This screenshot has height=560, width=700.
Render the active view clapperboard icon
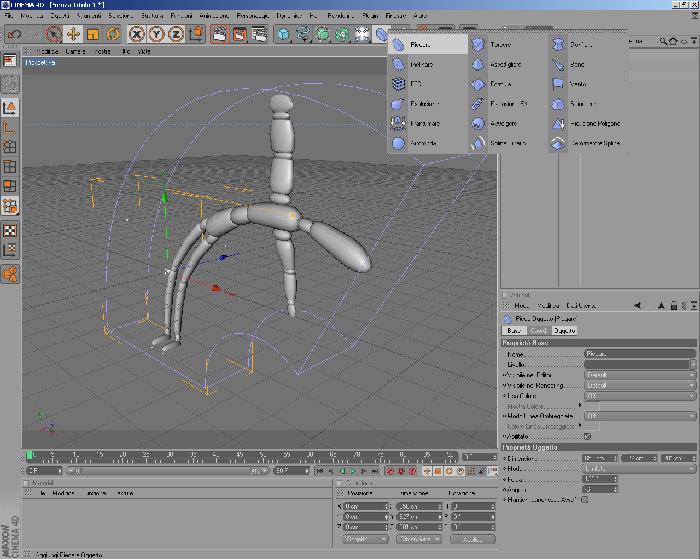[220, 34]
